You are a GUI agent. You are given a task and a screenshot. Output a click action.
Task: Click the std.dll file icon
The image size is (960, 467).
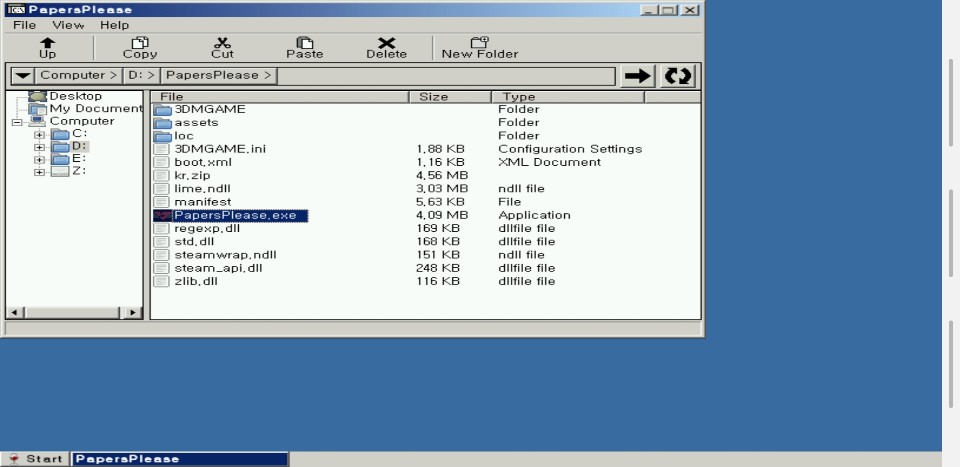[161, 242]
